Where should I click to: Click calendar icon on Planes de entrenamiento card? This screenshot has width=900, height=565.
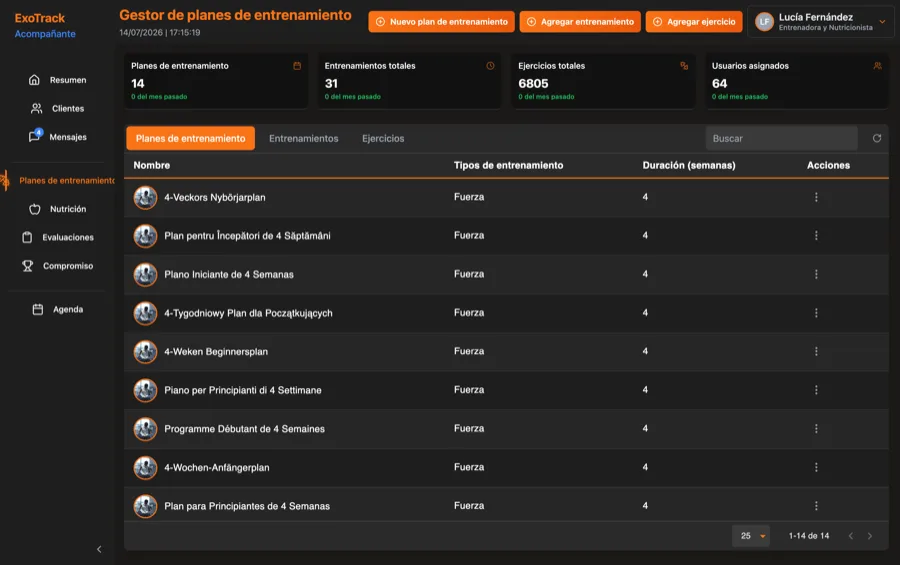(297, 66)
